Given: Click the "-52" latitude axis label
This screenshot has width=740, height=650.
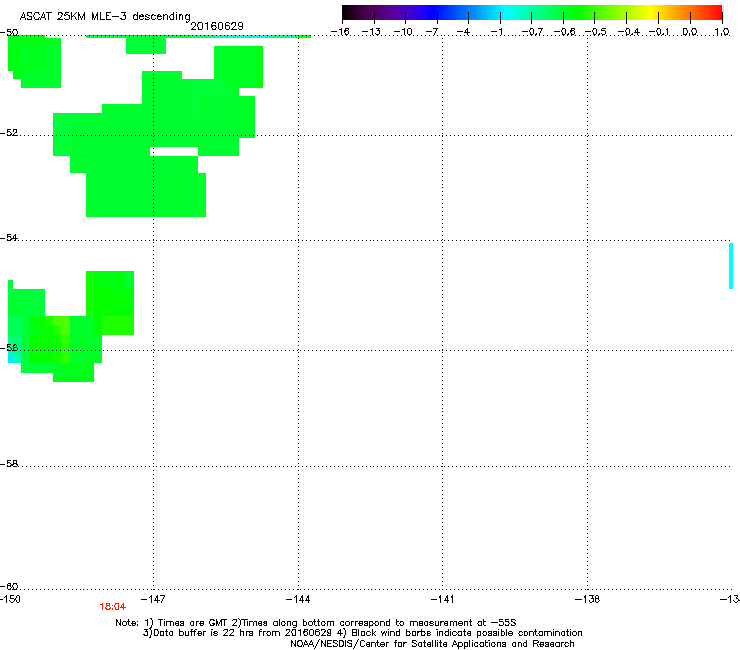Looking at the screenshot, I should click(9, 133).
